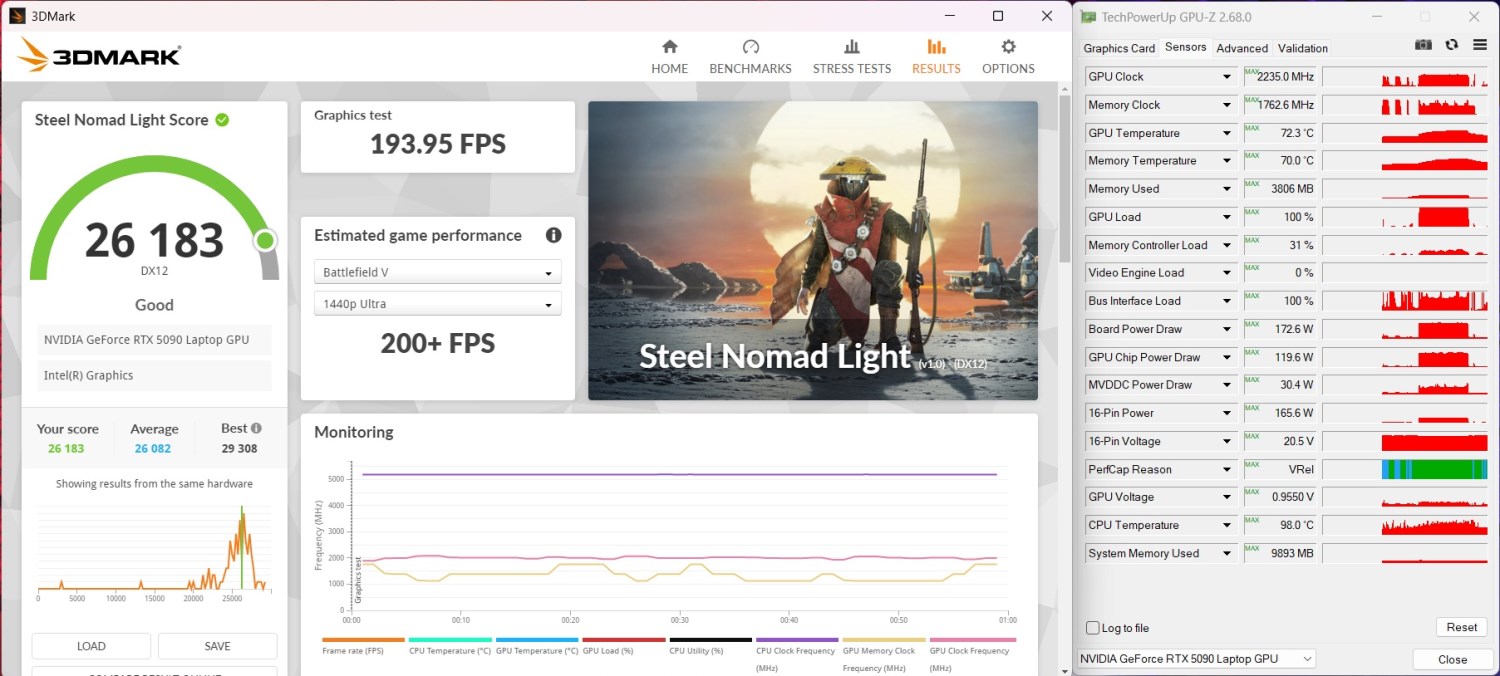Click the PerfCap Reason color bar graph

[x=1405, y=469]
